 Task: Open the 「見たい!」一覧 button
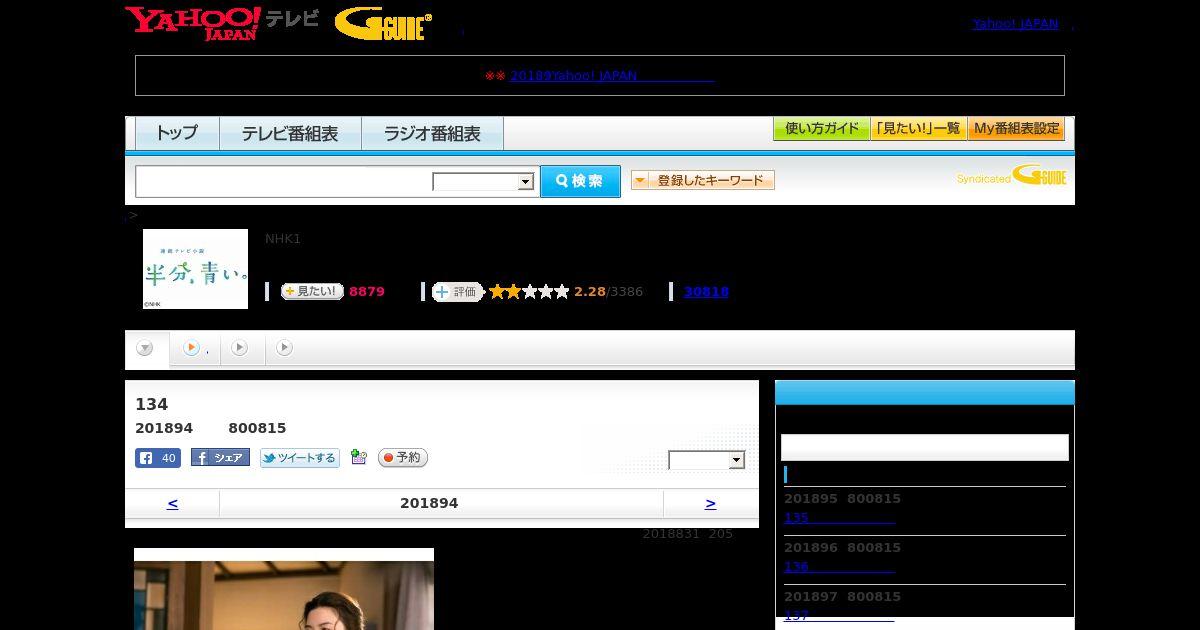[x=918, y=129]
